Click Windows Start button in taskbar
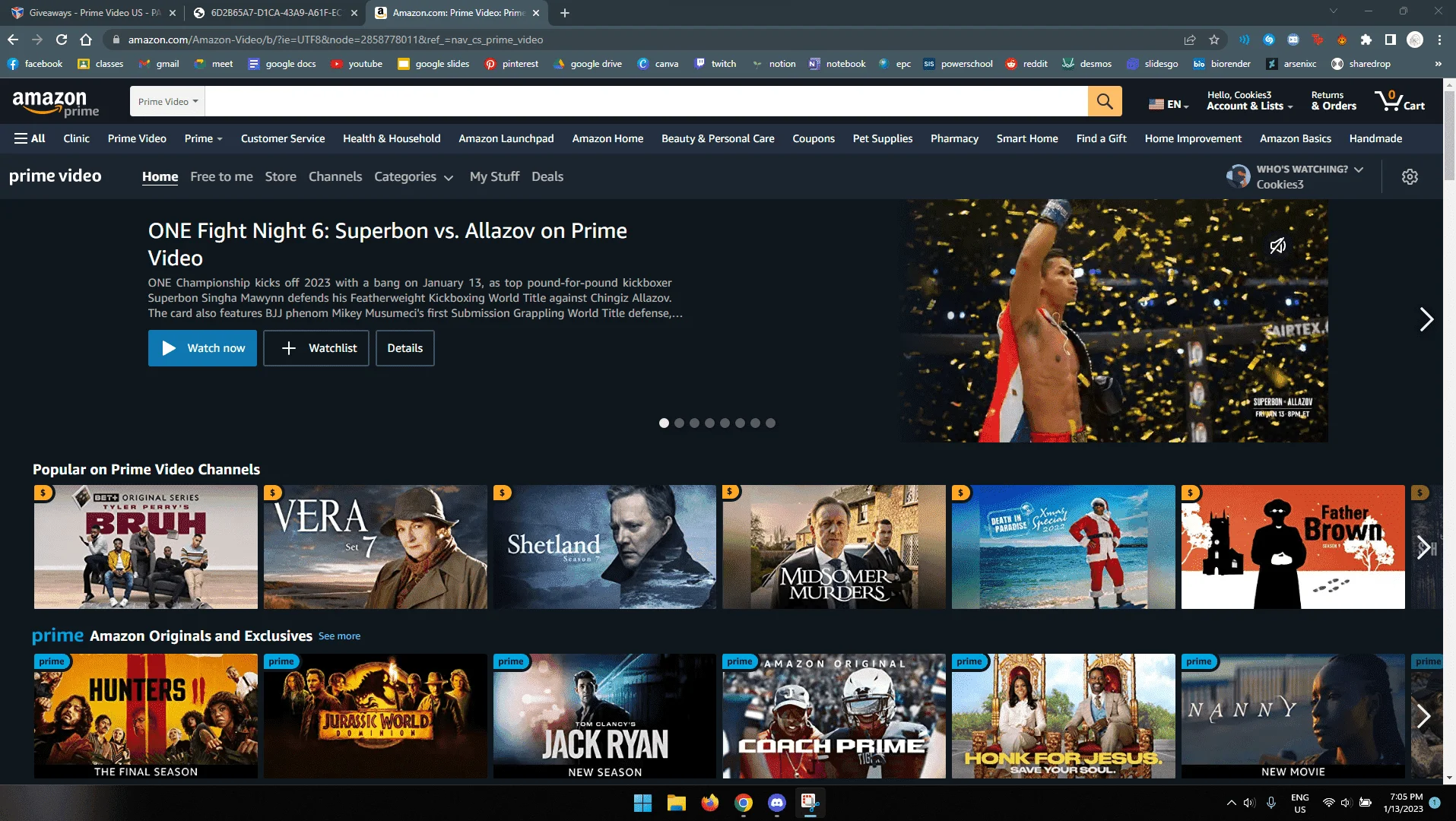The image size is (1456, 821). click(642, 803)
